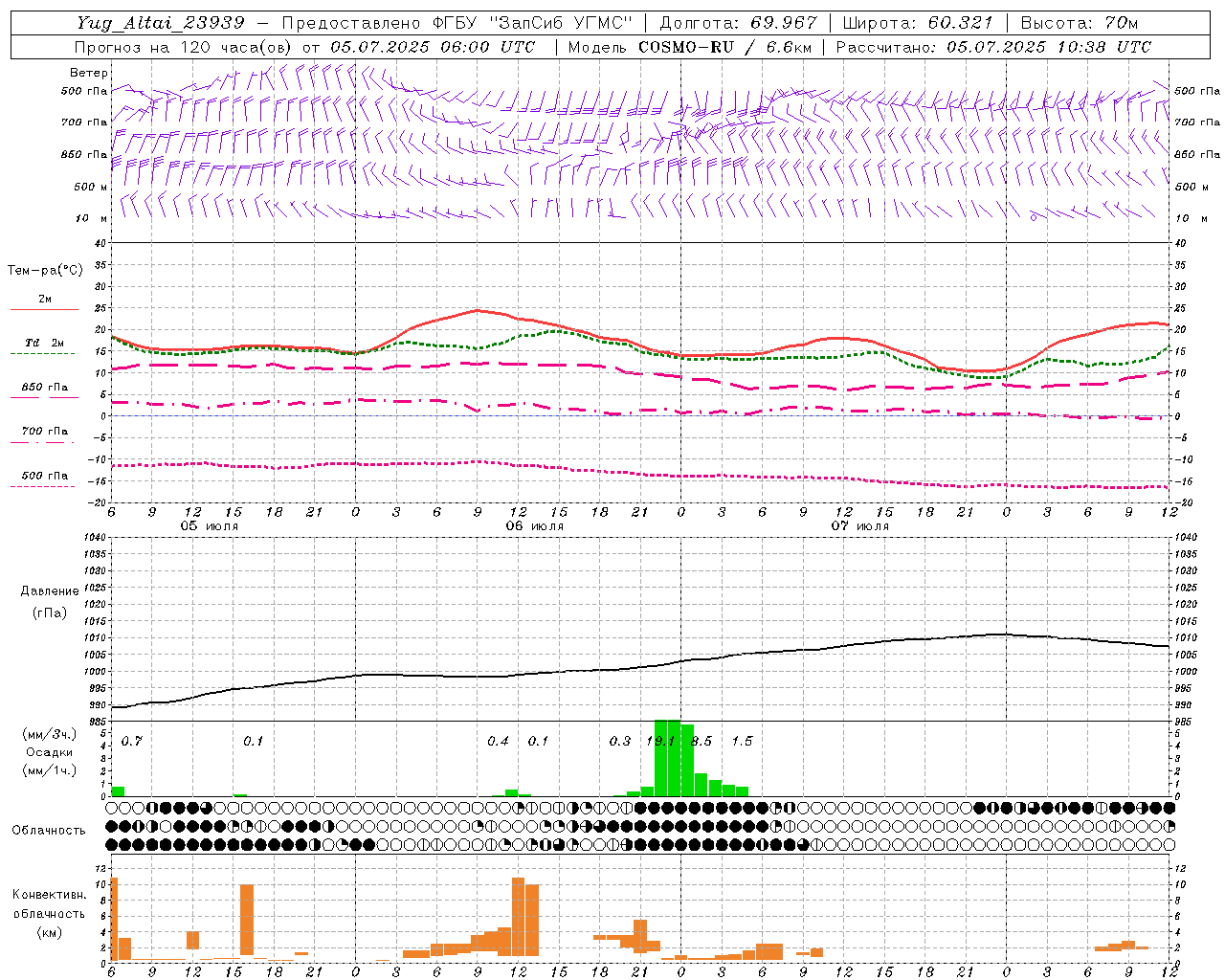Click the 500 м wind level label on left
This screenshot has width=1225, height=980.
[91, 187]
